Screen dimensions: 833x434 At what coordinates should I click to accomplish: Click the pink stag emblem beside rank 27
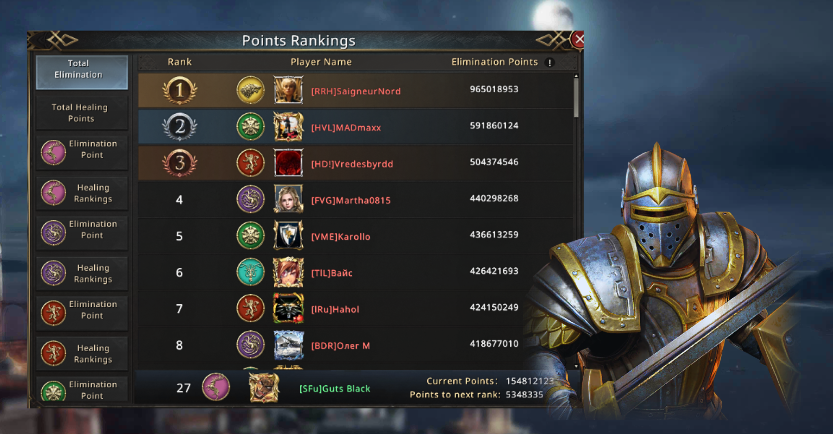pos(216,387)
